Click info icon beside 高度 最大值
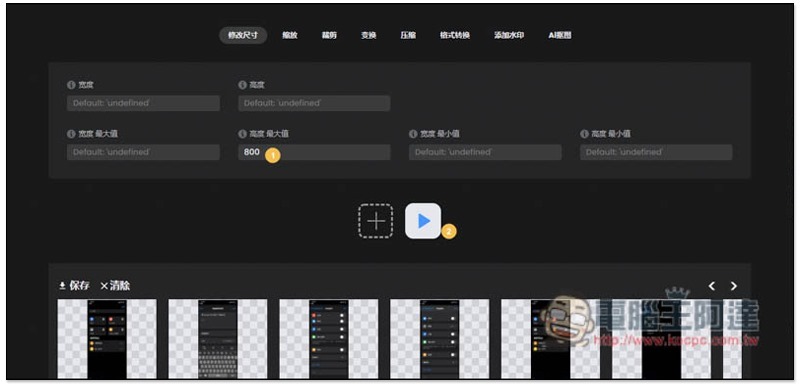Viewport: 800px width, 384px height. (x=242, y=134)
